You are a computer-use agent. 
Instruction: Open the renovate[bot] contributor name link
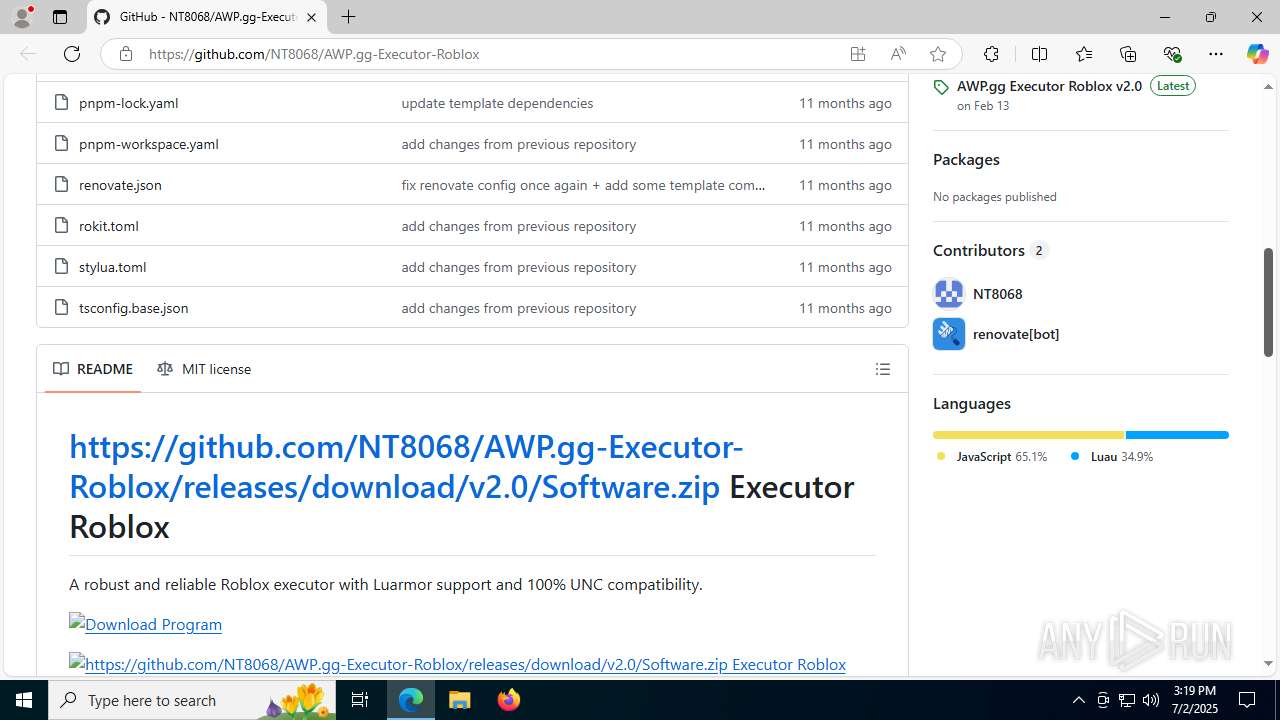pyautogui.click(x=1016, y=334)
